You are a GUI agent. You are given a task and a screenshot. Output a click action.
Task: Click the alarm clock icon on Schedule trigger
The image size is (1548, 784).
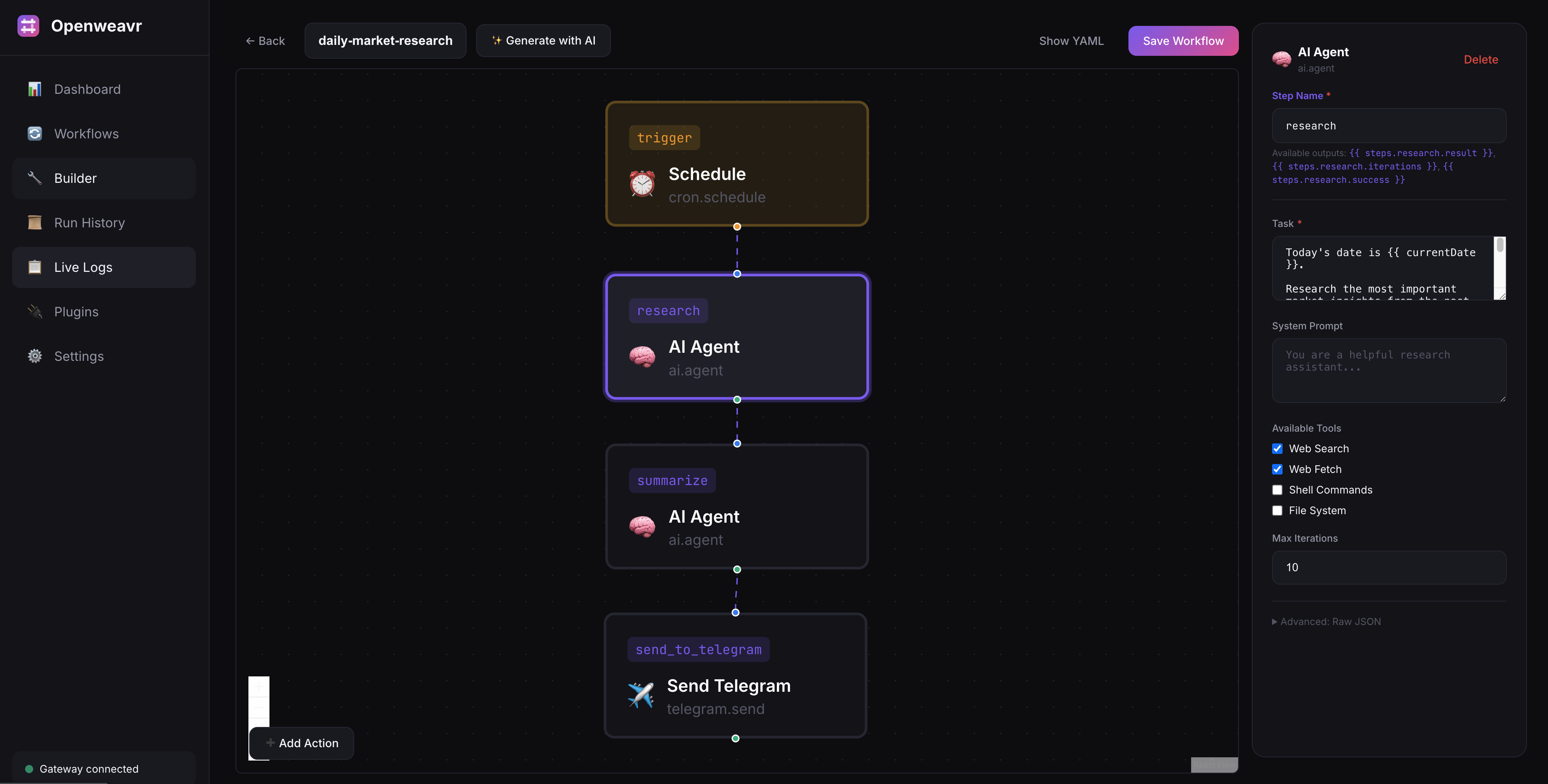(643, 183)
